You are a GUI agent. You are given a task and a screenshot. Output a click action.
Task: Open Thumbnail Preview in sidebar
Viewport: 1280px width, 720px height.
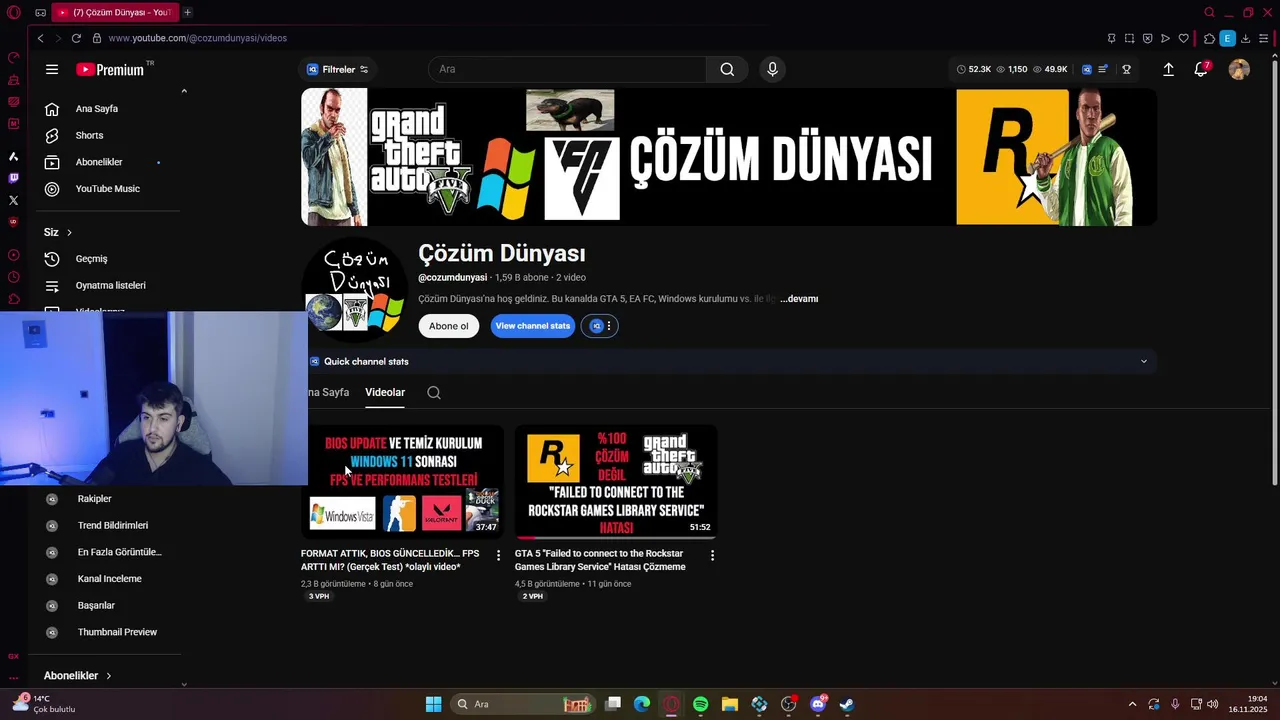pos(117,632)
